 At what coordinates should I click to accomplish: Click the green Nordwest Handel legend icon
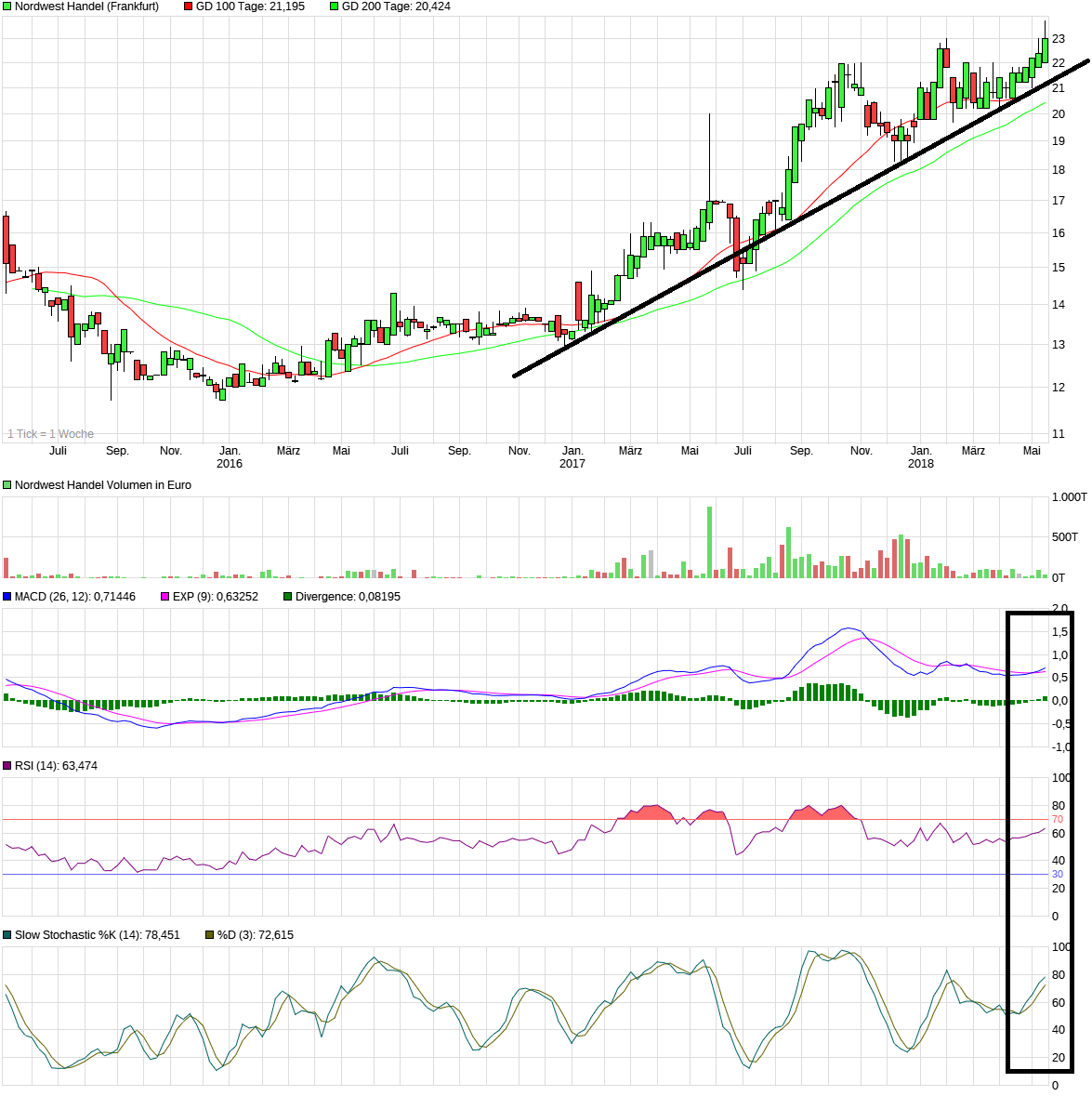[x=7, y=7]
